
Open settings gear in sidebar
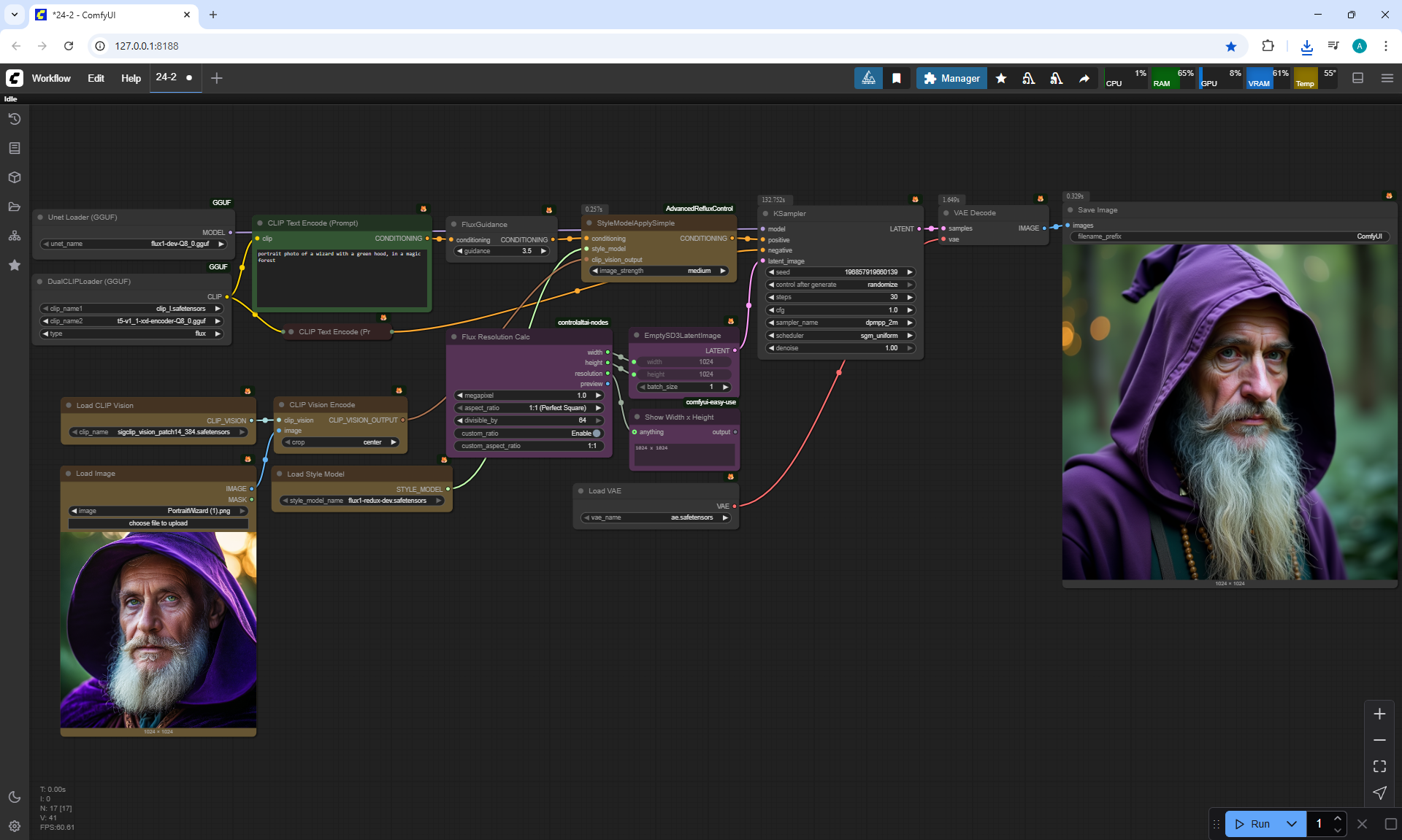pyautogui.click(x=15, y=826)
